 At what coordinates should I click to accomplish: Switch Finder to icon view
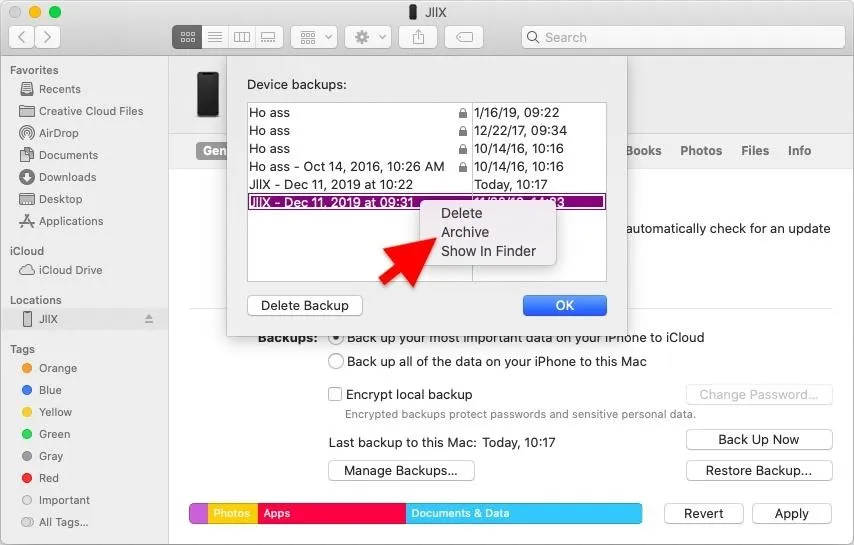click(x=187, y=37)
